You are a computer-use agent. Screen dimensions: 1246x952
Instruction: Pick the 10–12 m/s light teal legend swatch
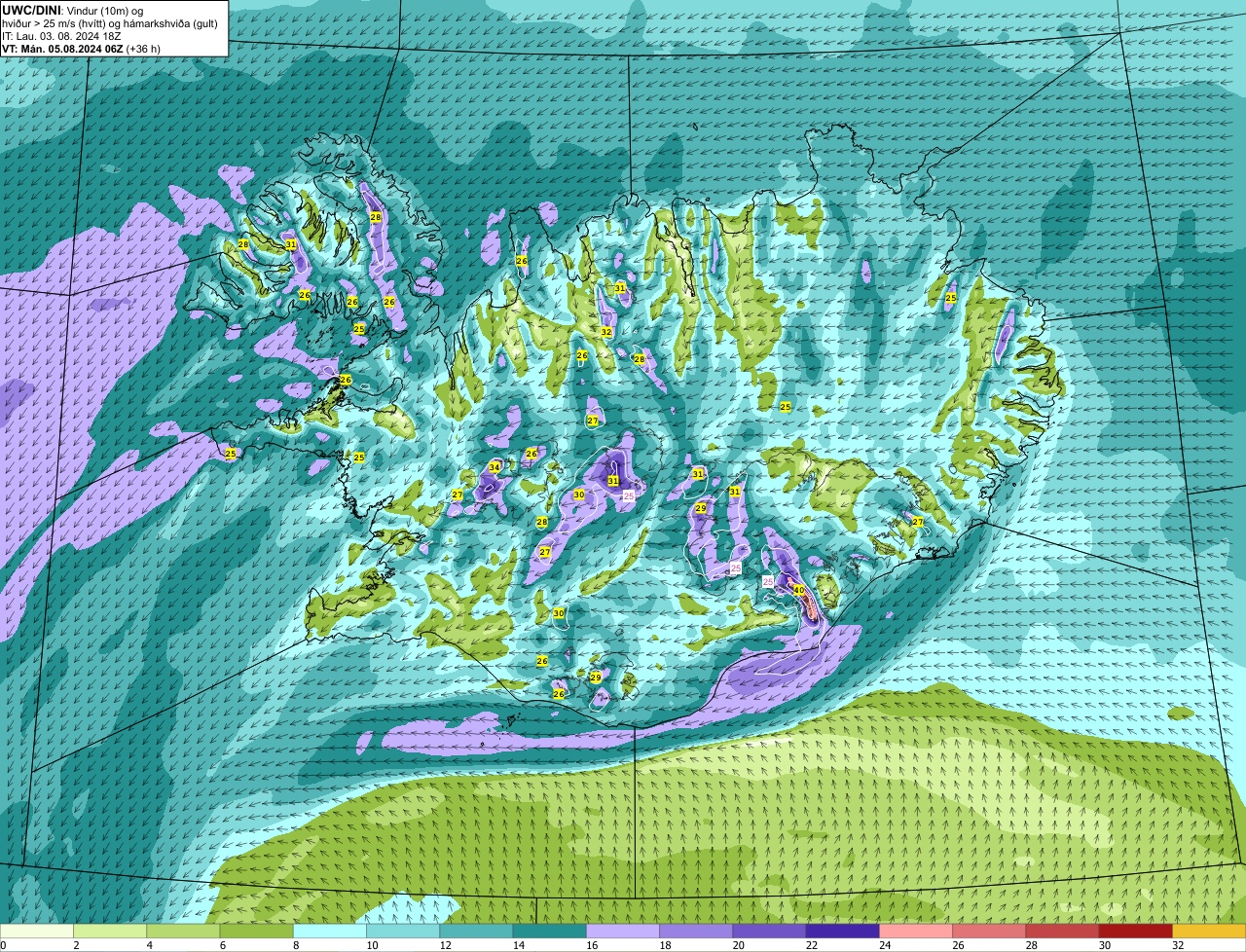point(403,932)
